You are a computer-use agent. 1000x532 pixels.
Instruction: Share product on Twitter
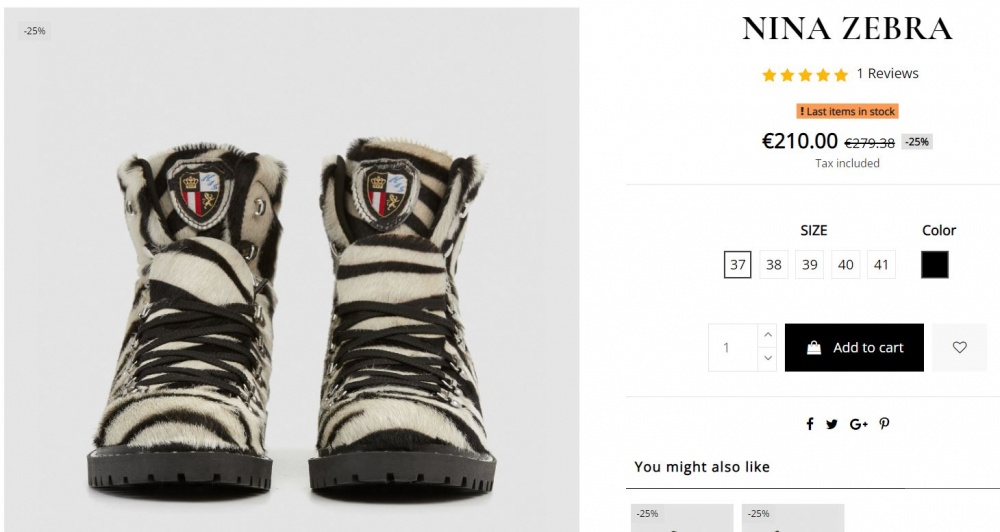point(832,424)
